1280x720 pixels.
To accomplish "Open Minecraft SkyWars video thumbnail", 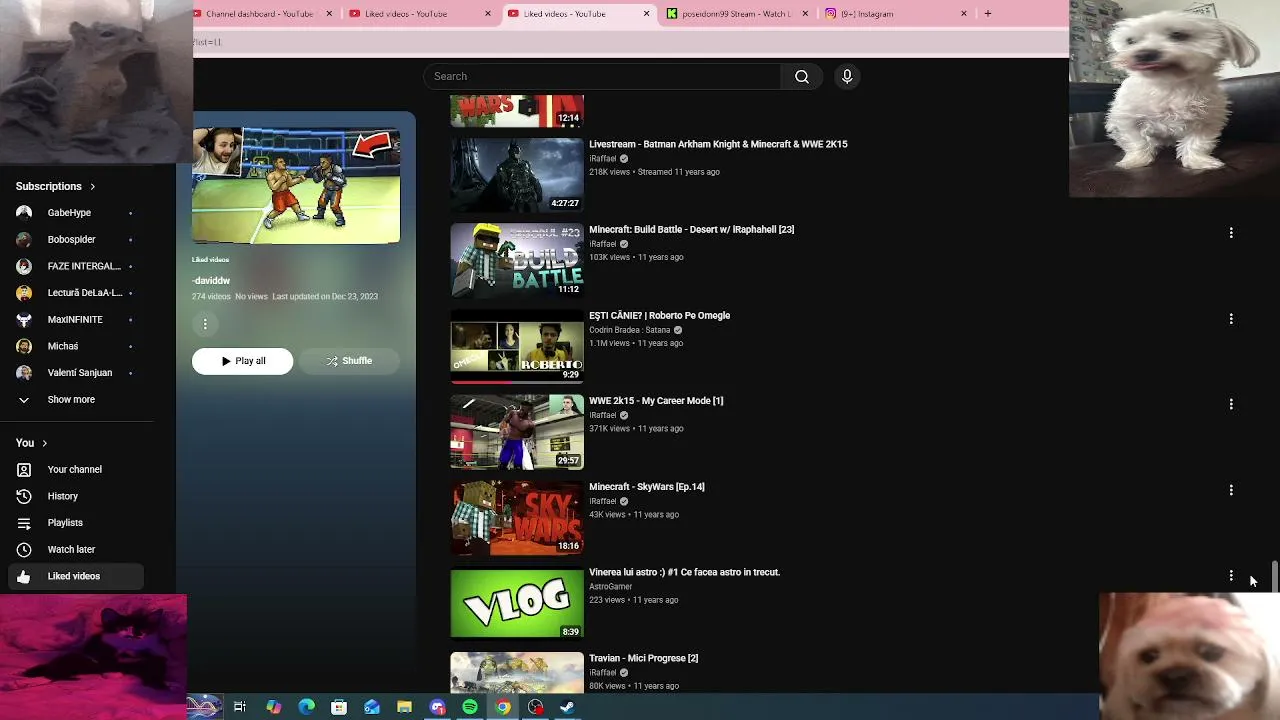I will point(517,517).
